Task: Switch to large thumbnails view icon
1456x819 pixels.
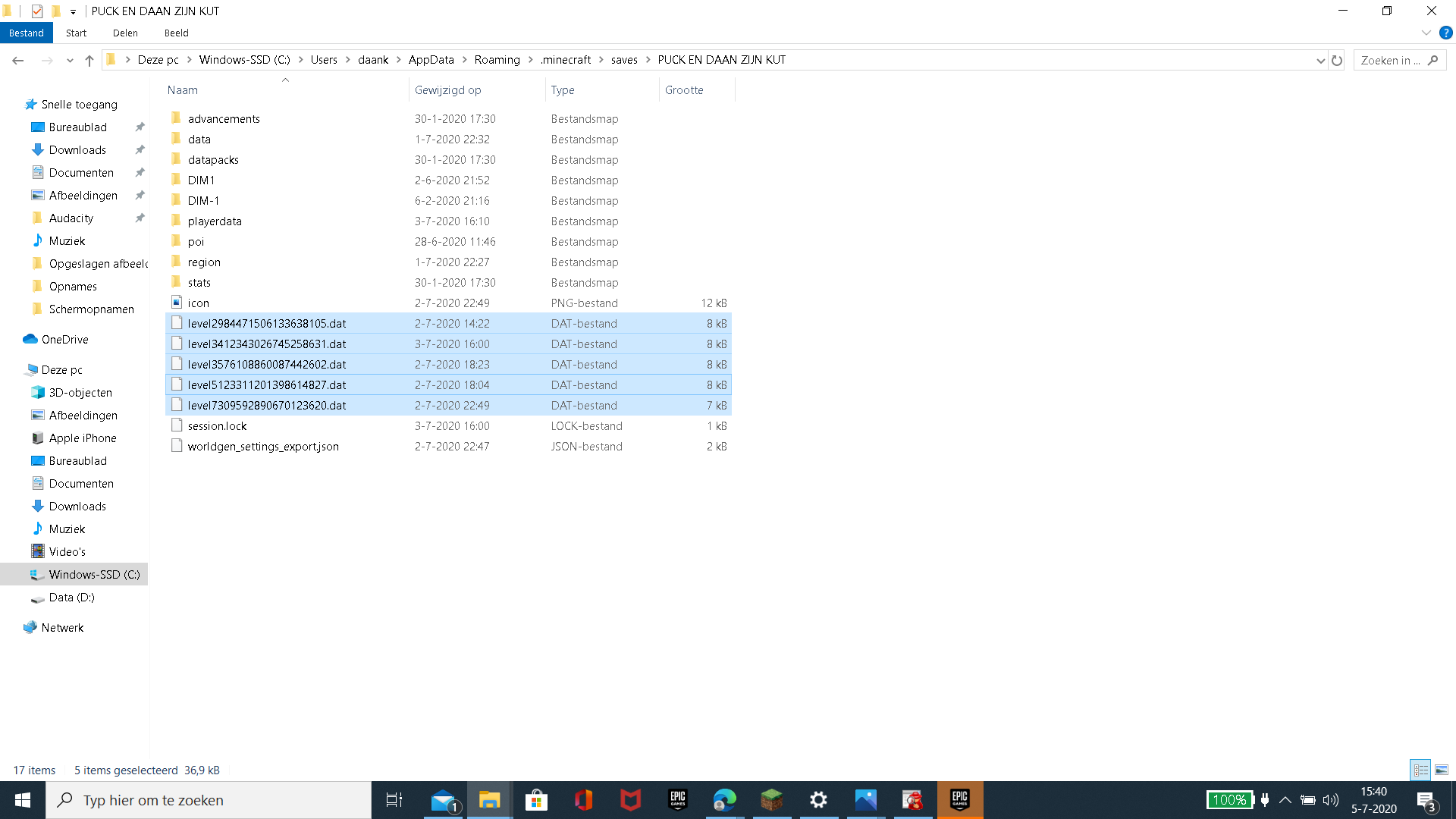Action: click(1442, 770)
